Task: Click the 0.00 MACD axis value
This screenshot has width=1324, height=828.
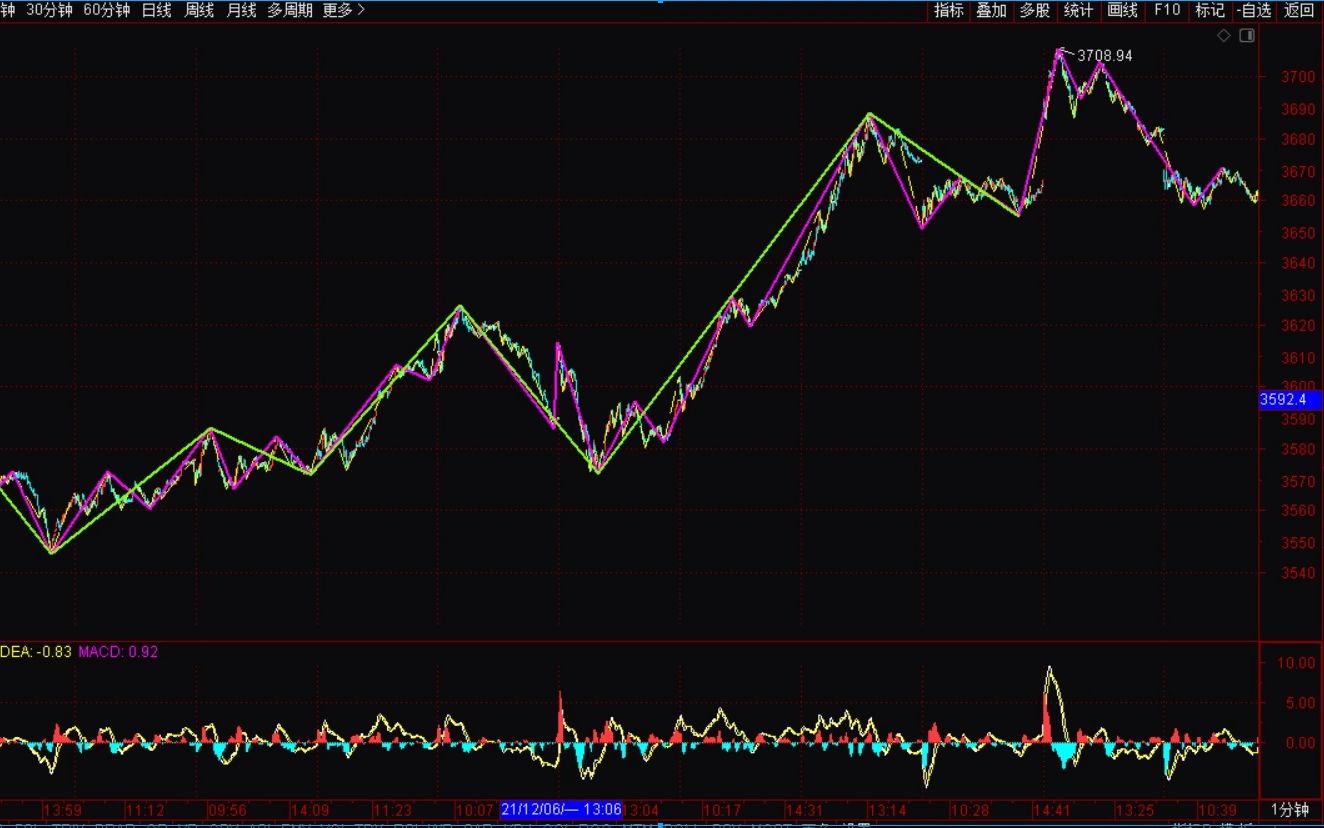Action: tap(1299, 743)
